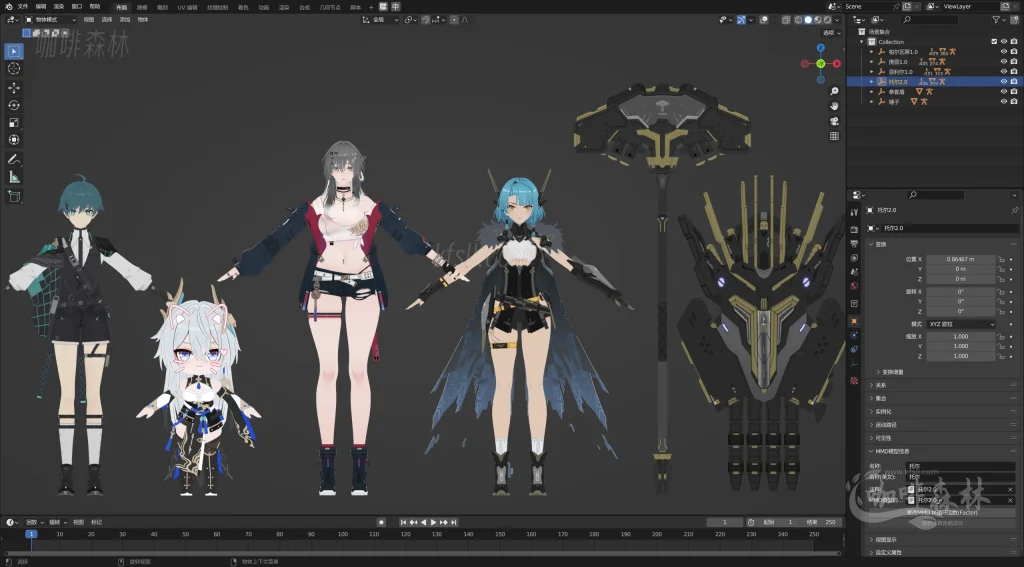This screenshot has height=567, width=1024.
Task: Click the zoom magnifier viewport button
Action: [834, 91]
